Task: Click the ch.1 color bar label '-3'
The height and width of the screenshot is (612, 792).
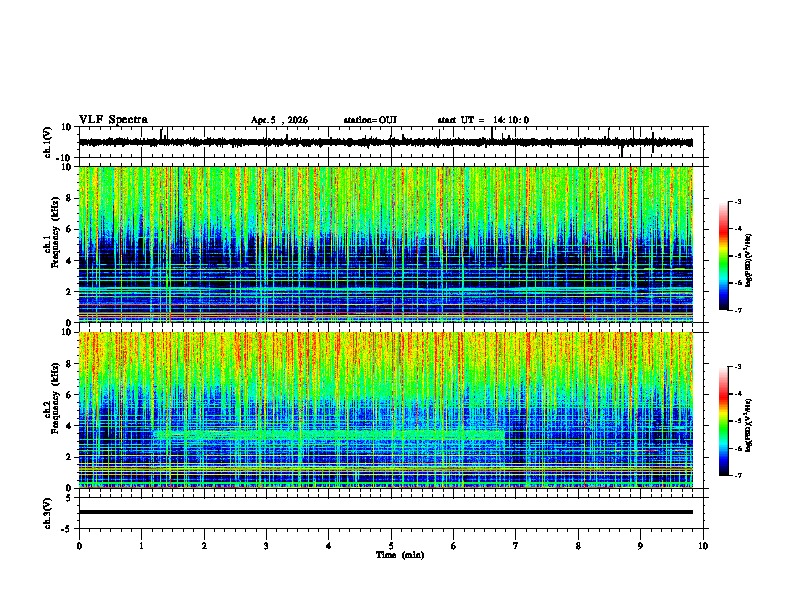Action: [738, 201]
